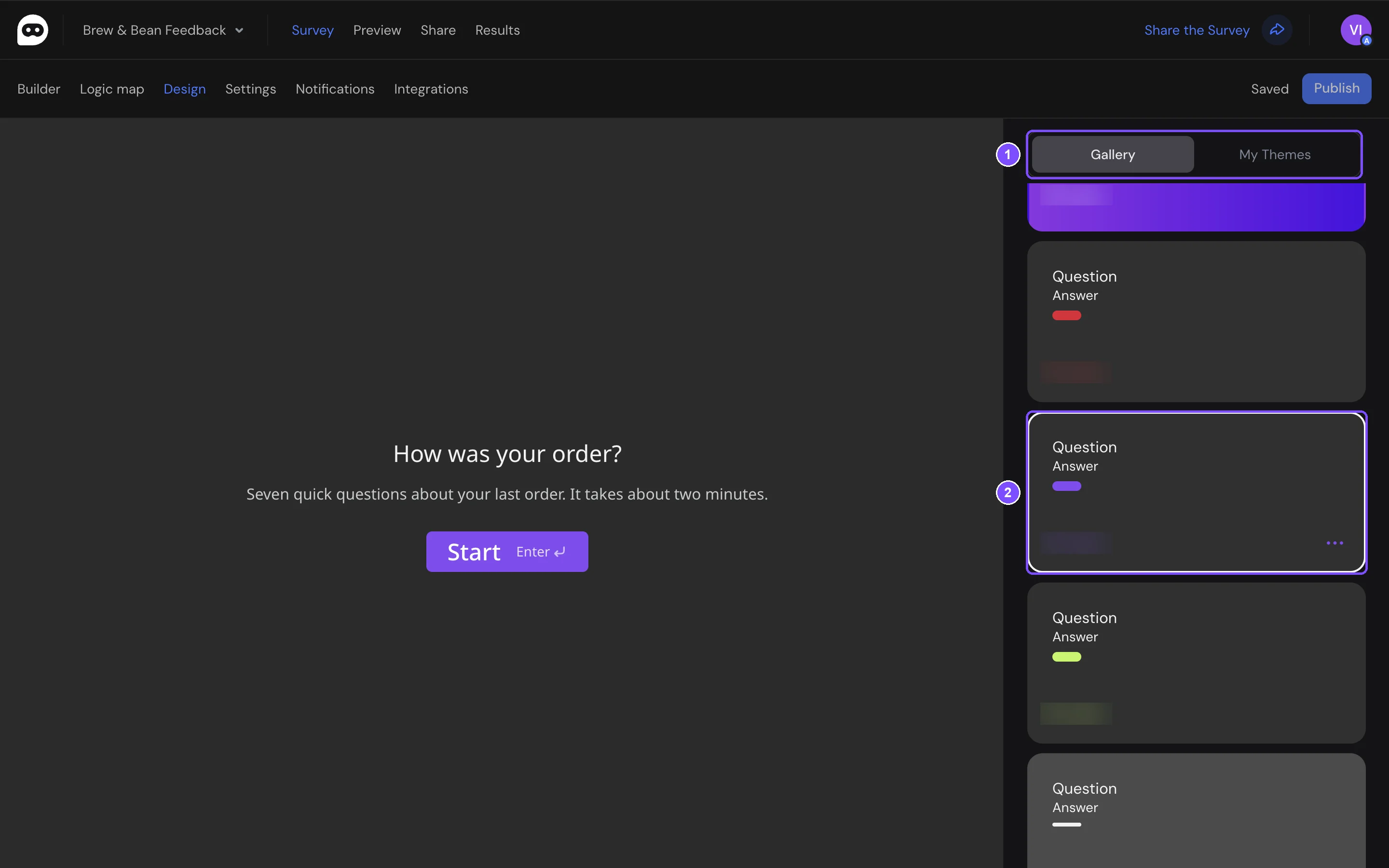Click the text 'Seven quick questions about your last order'
The height and width of the screenshot is (868, 1389).
point(405,494)
